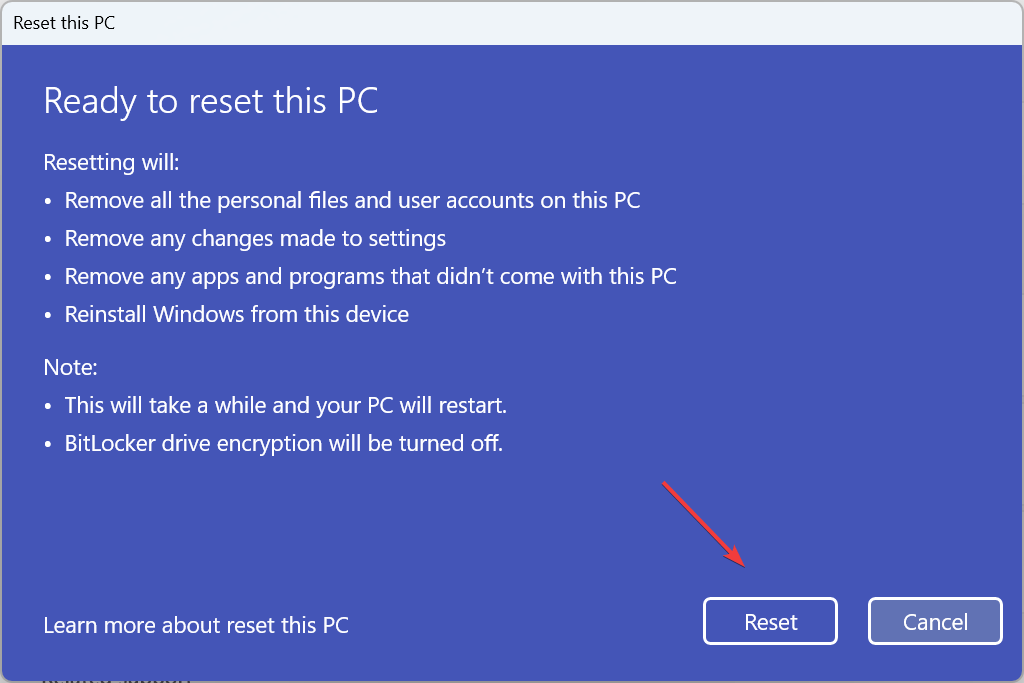Image resolution: width=1024 pixels, height=683 pixels.
Task: Confirm reset by pressing the highlighted Reset button
Action: pyautogui.click(x=770, y=621)
